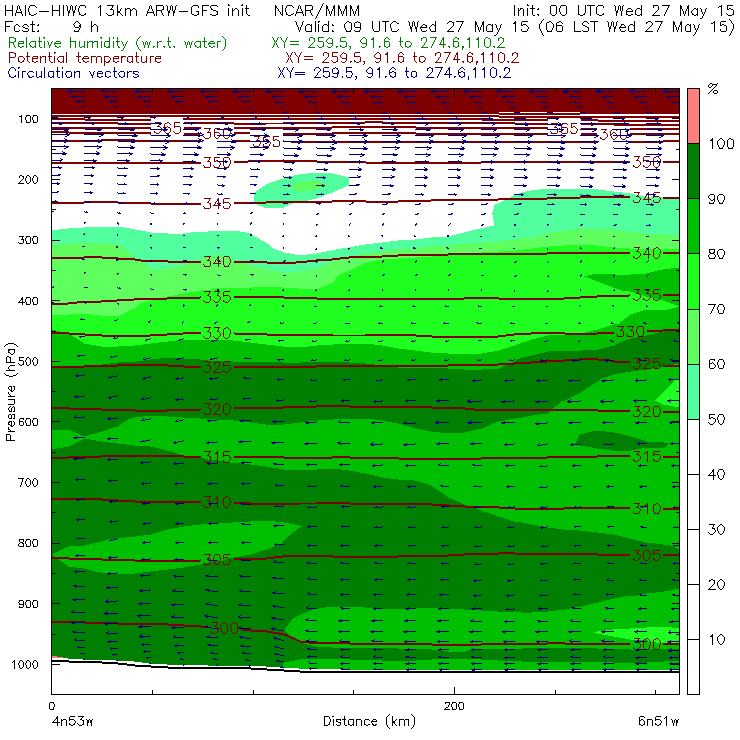Click the blue 'Circulation vectors' legend label

[74, 73]
